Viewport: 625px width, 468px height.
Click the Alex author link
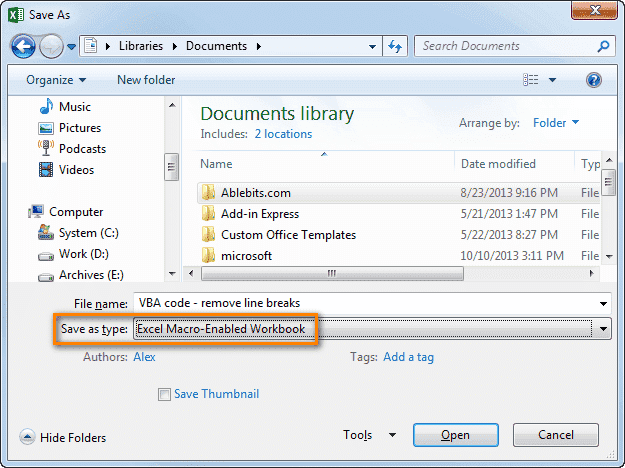[x=144, y=357]
